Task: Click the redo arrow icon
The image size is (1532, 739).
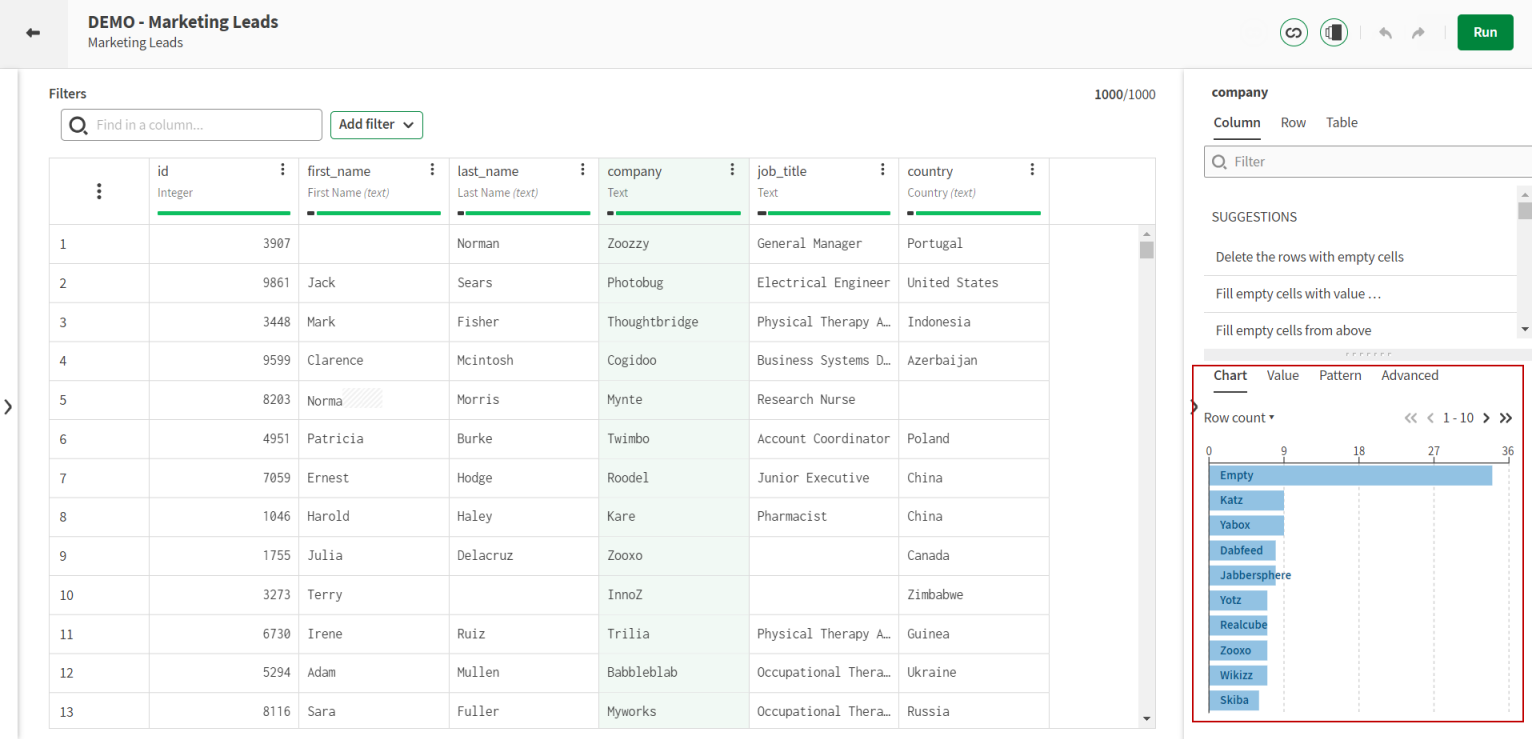Action: click(1418, 33)
